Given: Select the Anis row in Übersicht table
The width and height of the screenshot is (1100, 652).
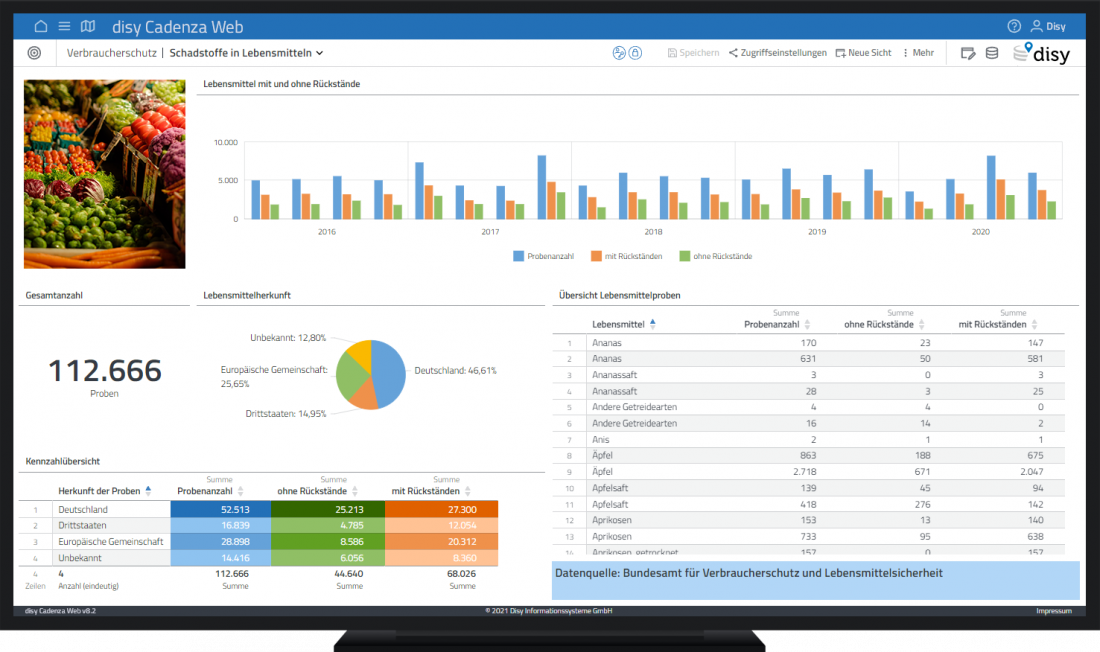Looking at the screenshot, I should (808, 439).
